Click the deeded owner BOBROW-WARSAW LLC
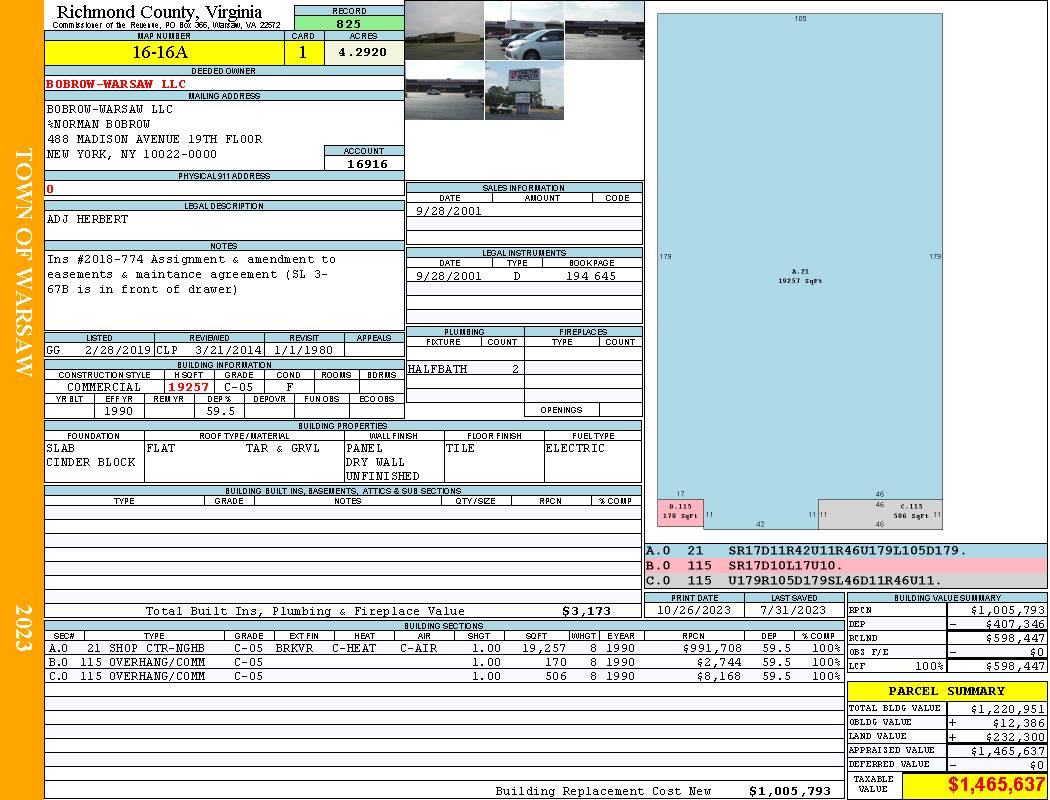Viewport: 1050px width, 800px height. pos(116,84)
